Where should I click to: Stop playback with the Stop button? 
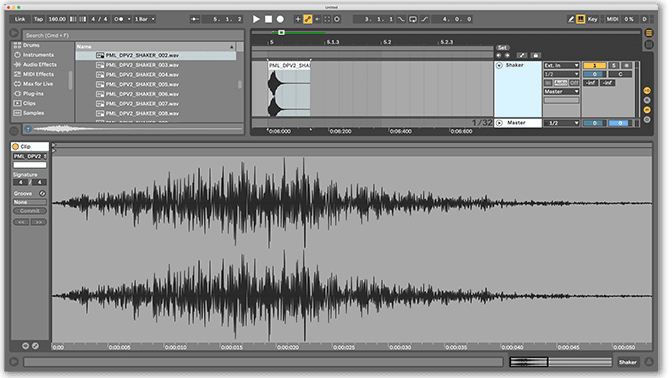268,19
